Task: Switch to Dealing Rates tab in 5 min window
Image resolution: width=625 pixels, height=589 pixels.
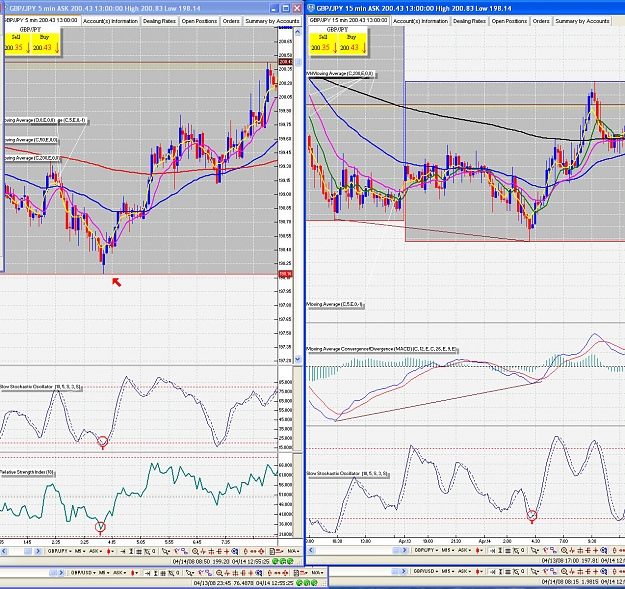Action: (x=159, y=21)
